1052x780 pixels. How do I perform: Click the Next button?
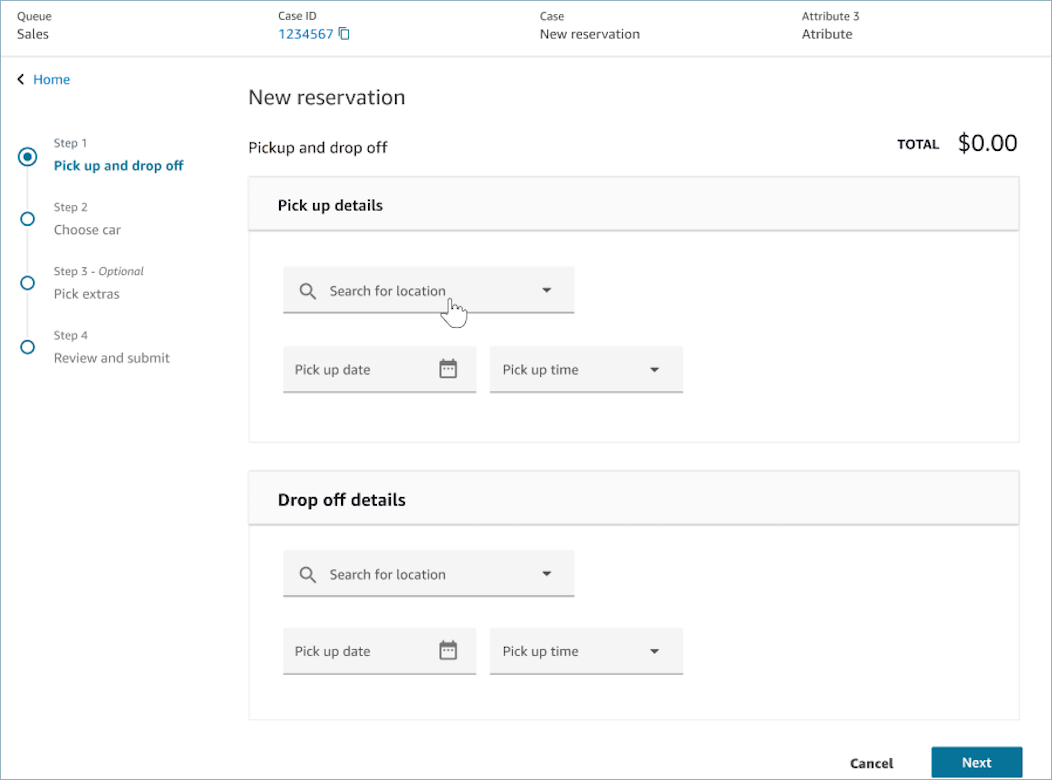click(976, 763)
